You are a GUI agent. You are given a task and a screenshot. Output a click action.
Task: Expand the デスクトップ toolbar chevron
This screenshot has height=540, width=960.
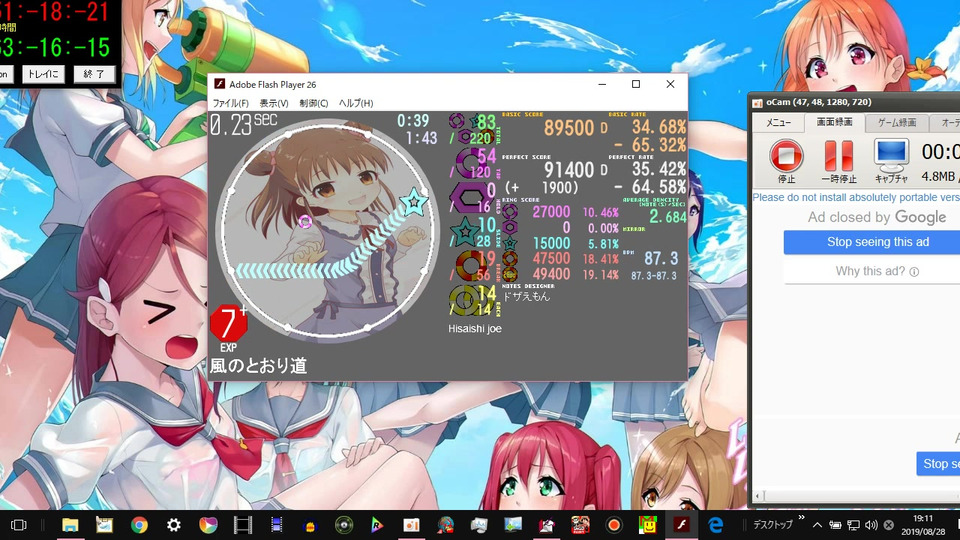[x=801, y=518]
